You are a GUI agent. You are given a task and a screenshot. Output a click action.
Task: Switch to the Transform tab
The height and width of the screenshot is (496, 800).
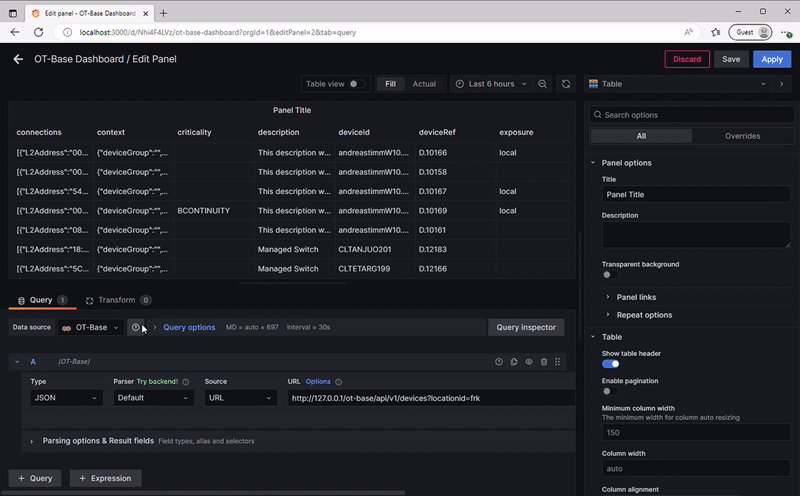click(118, 300)
